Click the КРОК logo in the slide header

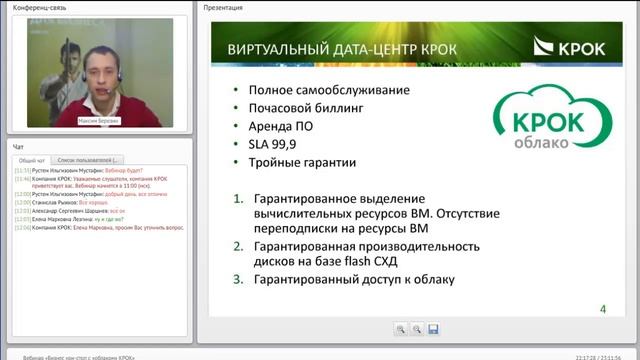coord(569,47)
